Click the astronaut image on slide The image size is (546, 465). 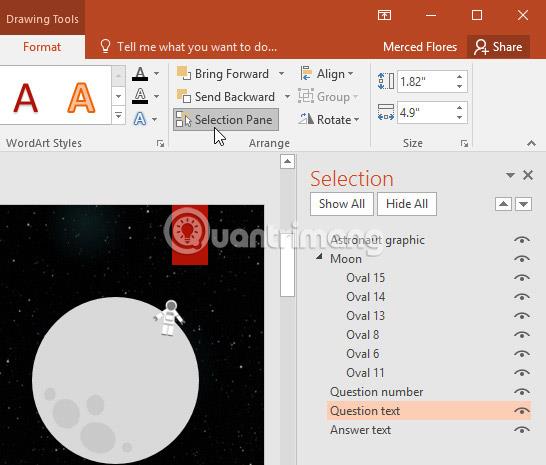tap(169, 318)
